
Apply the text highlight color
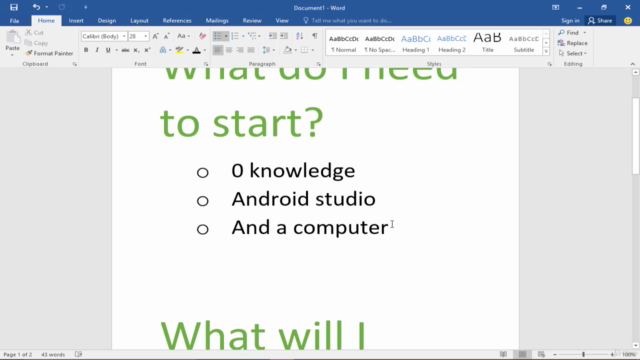click(x=179, y=50)
